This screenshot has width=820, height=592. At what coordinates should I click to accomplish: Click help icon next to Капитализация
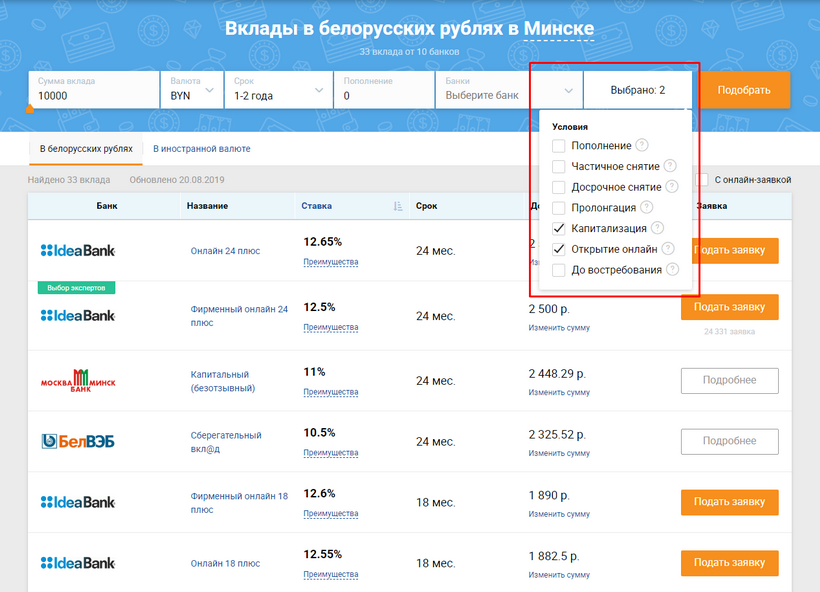point(657,228)
